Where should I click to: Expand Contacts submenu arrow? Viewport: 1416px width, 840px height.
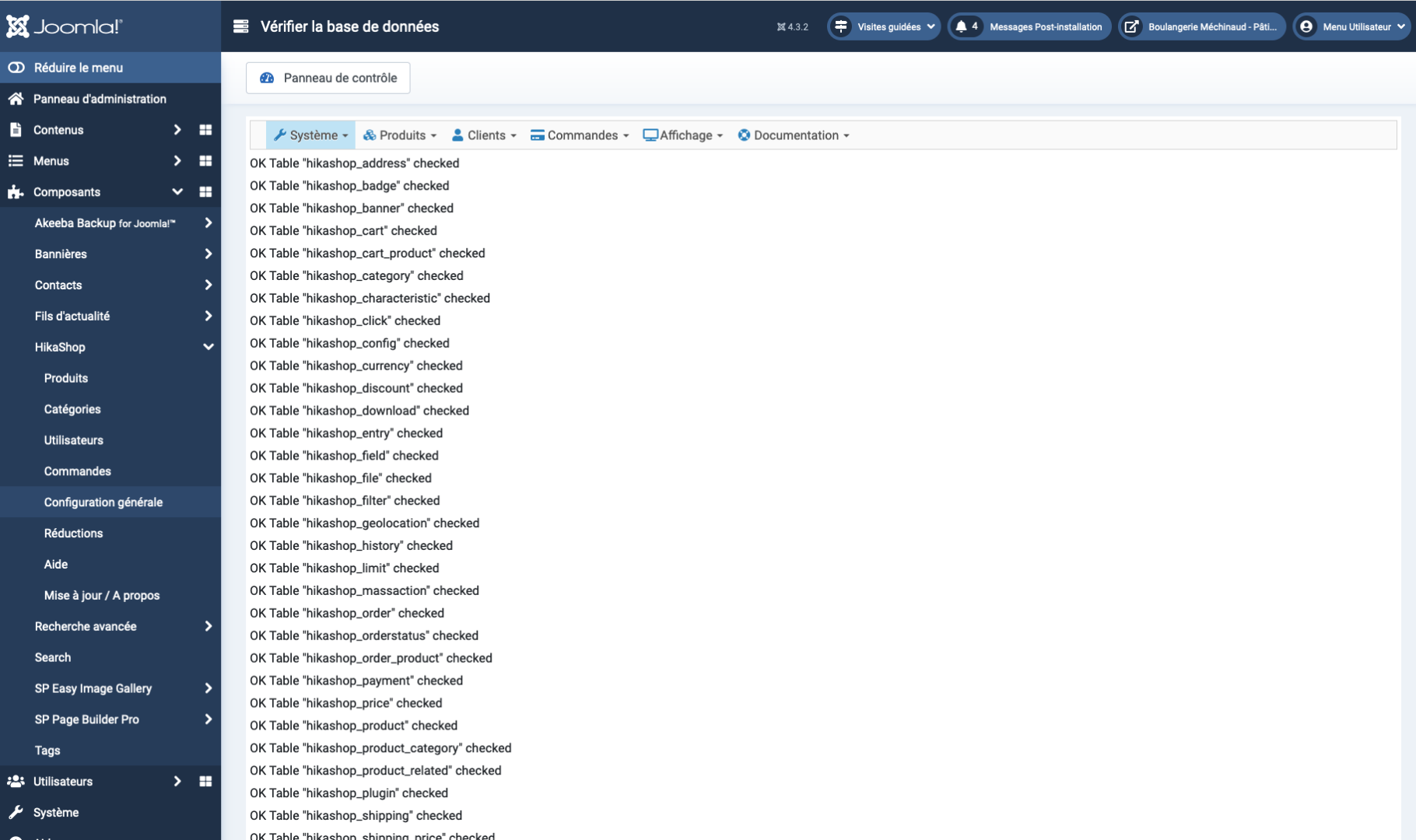coord(208,285)
